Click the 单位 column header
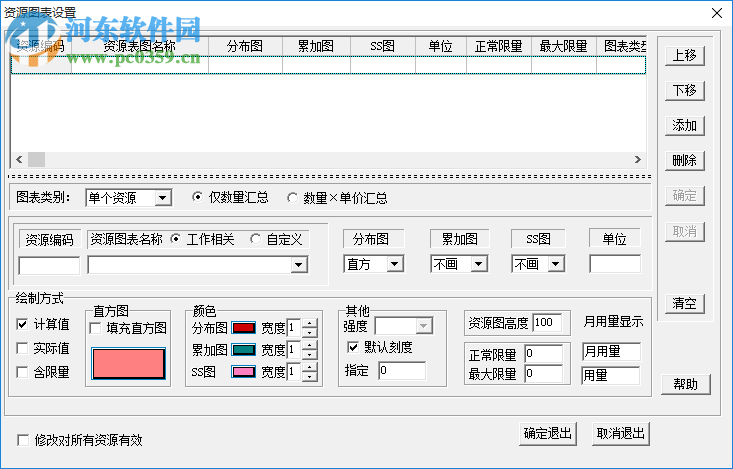Screen dimensions: 733x469 click(441, 46)
